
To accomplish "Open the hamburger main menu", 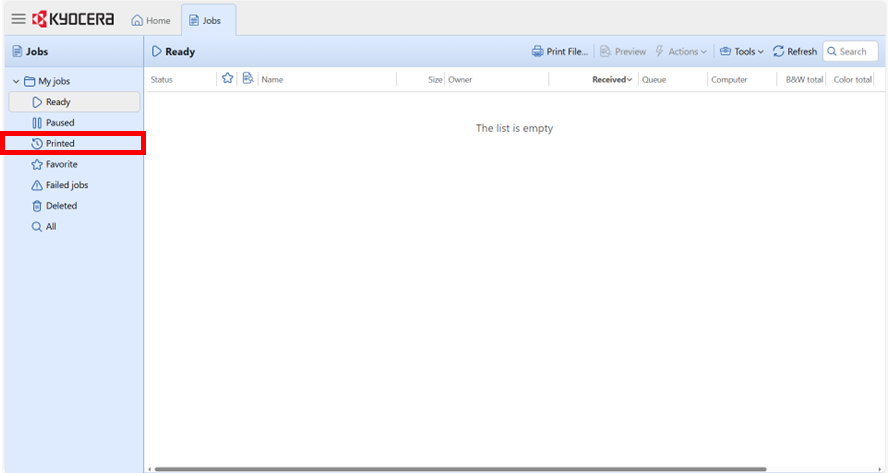I will [x=19, y=19].
